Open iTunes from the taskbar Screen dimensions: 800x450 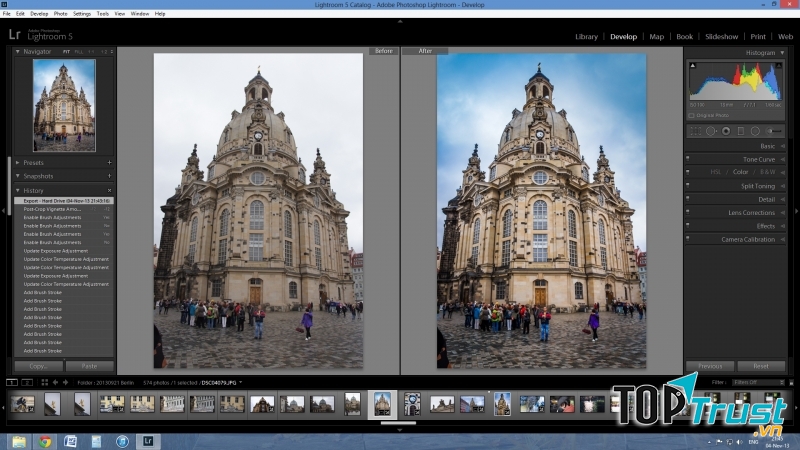122,441
